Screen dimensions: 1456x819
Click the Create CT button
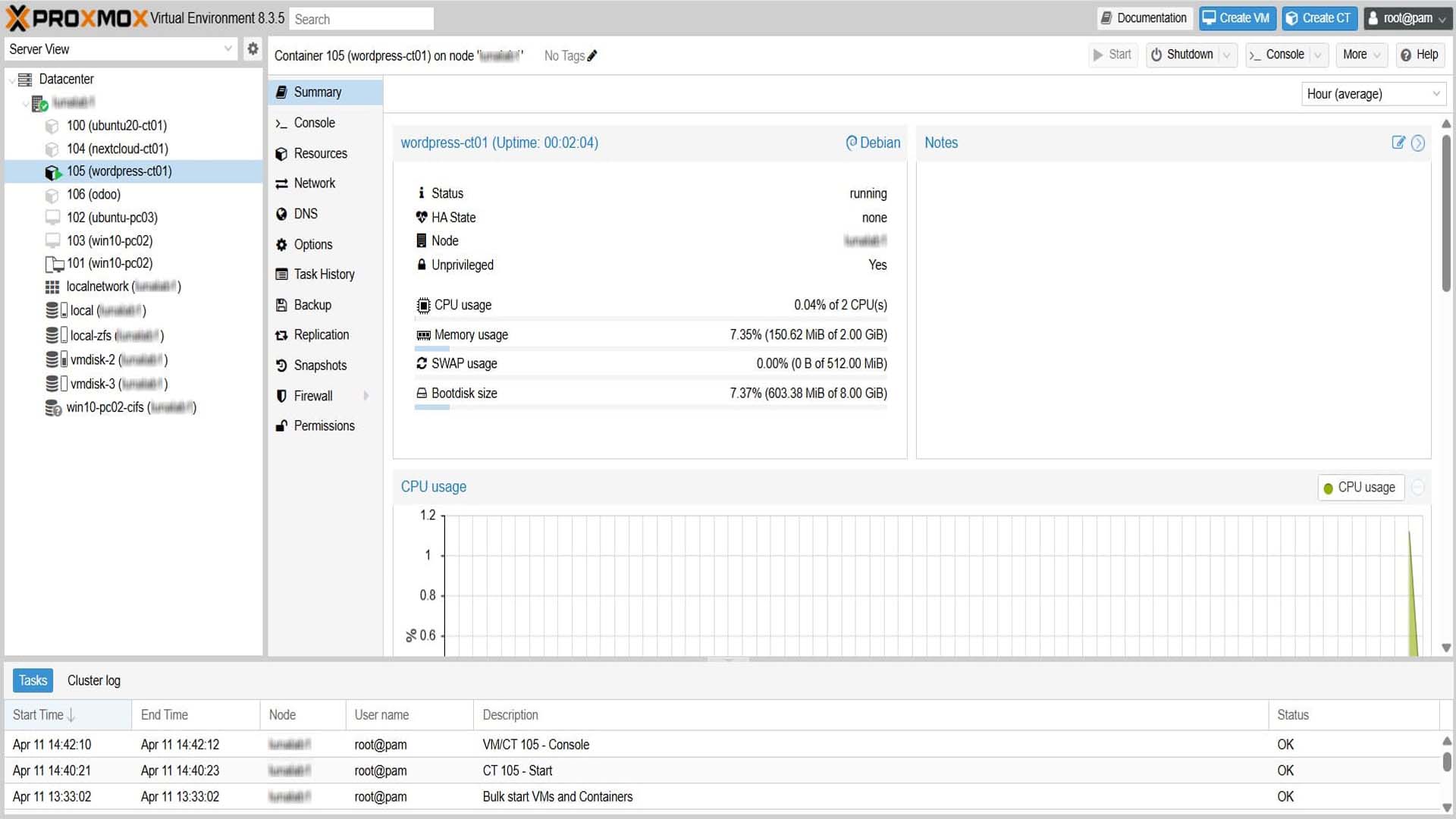[x=1320, y=17]
